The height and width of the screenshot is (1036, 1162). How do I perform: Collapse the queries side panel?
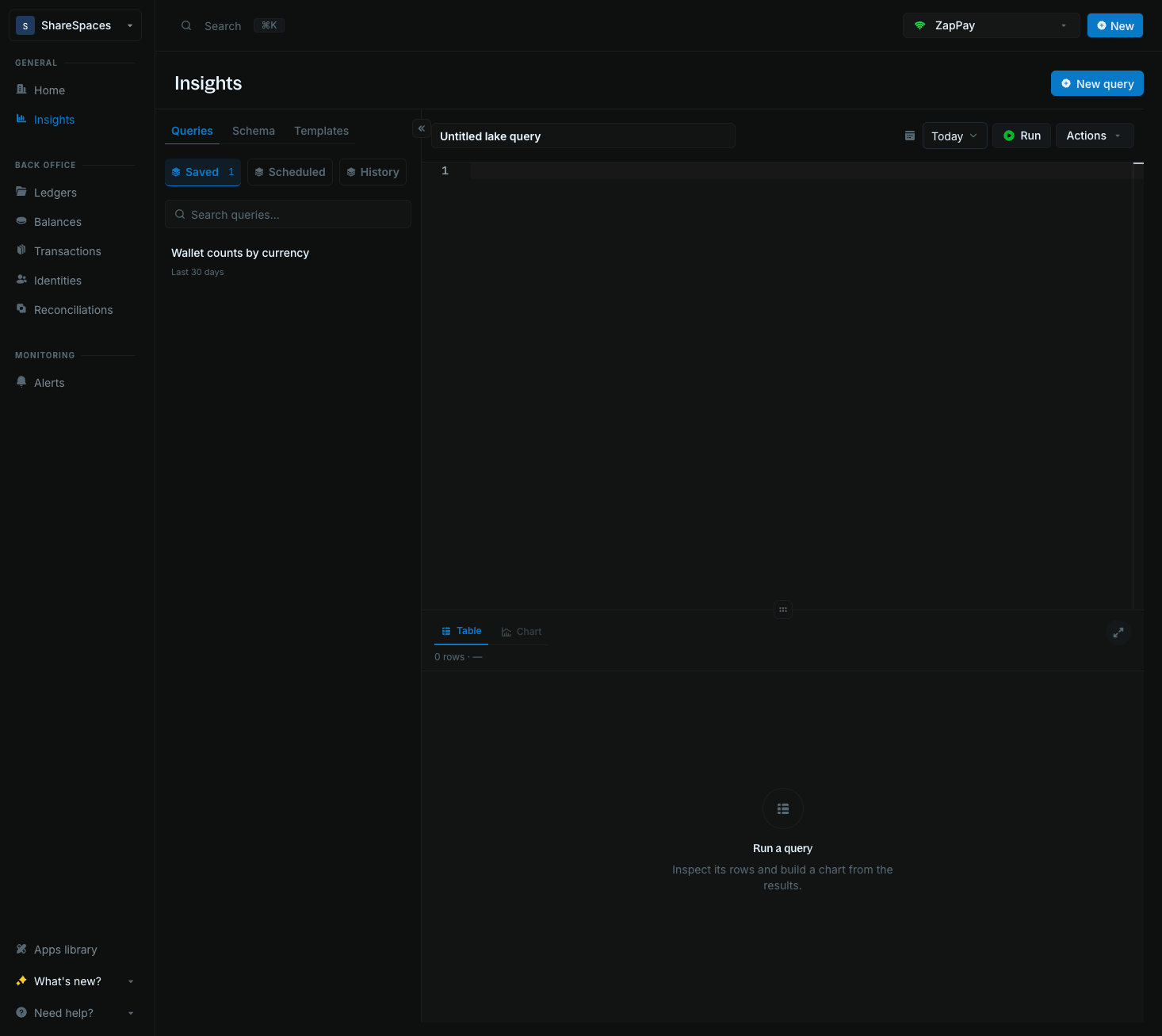422,128
